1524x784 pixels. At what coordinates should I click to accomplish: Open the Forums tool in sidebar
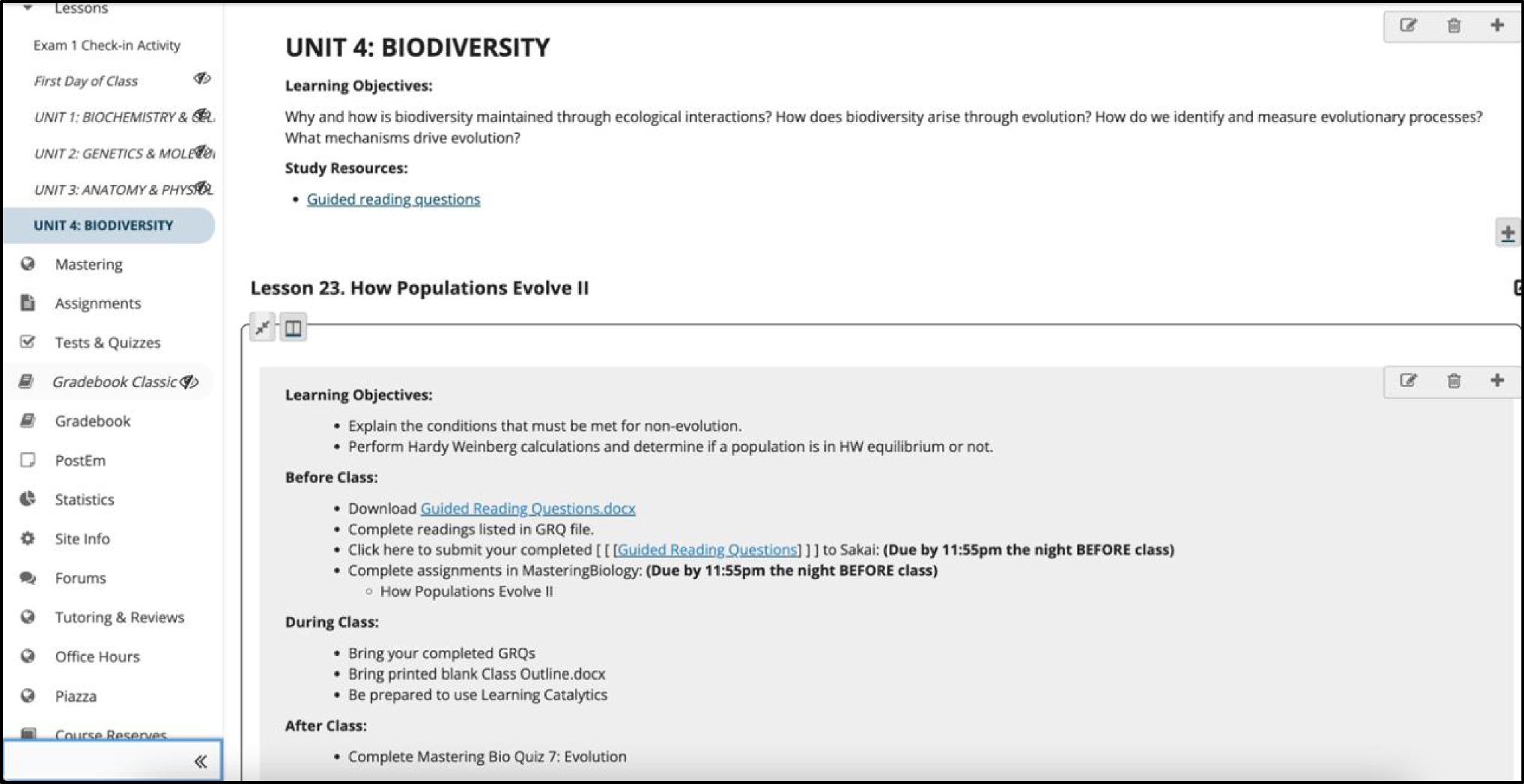tap(80, 578)
